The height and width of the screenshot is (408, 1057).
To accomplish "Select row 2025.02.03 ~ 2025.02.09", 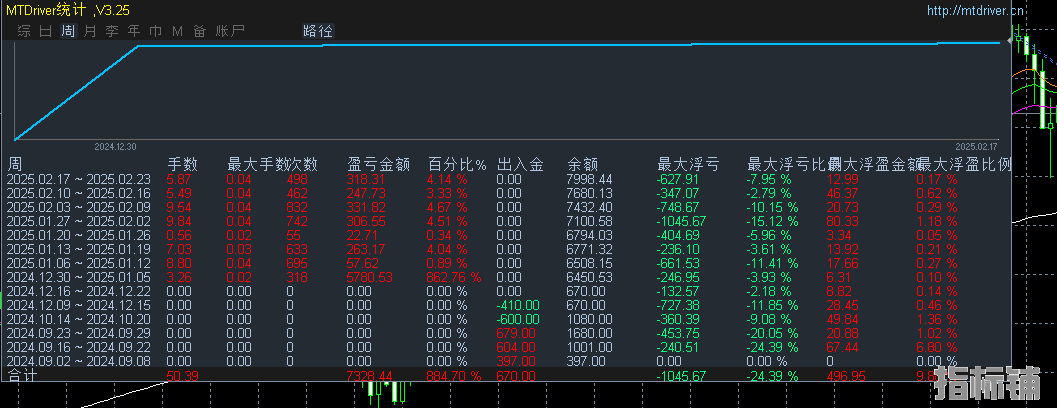I will point(508,207).
